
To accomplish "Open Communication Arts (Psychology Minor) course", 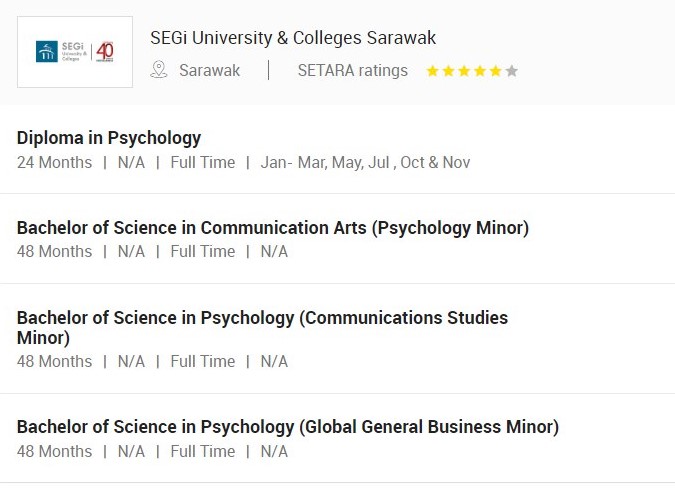I will (273, 228).
